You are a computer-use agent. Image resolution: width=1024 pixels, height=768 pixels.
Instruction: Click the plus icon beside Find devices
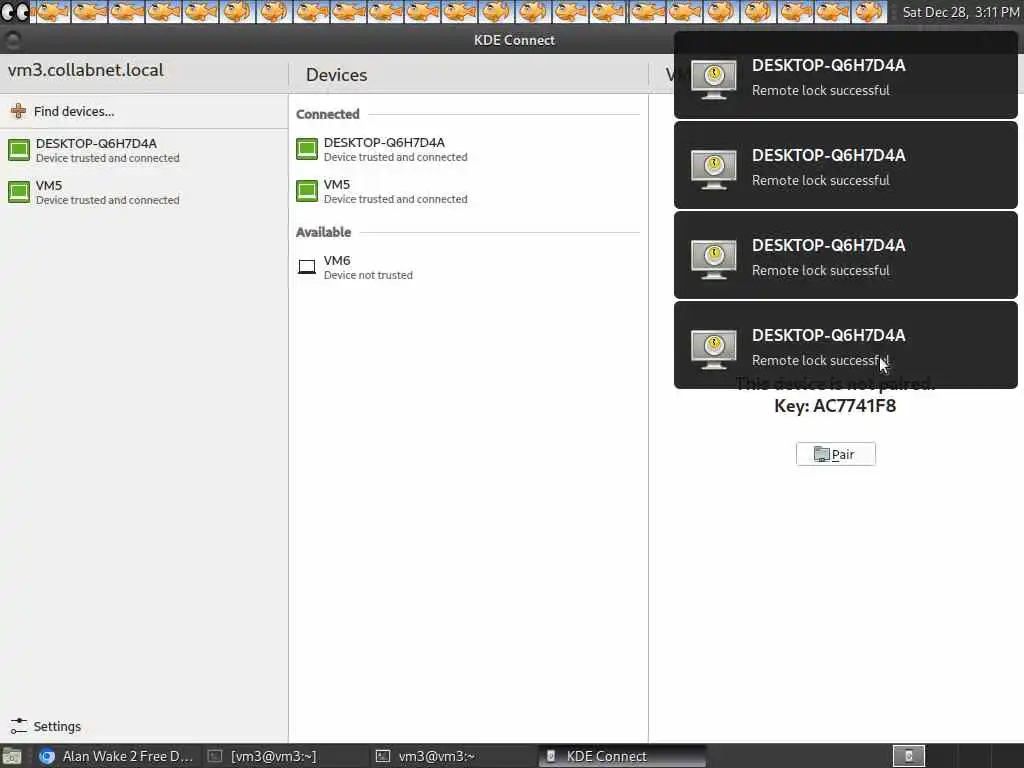(x=18, y=111)
